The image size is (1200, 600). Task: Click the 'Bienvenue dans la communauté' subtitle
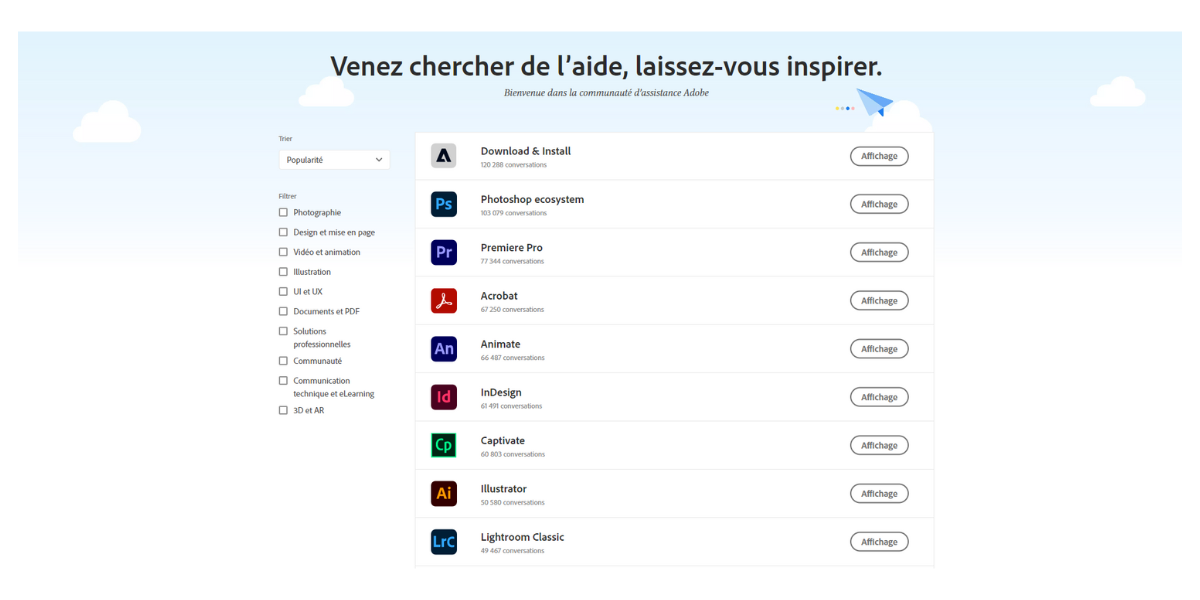click(607, 93)
